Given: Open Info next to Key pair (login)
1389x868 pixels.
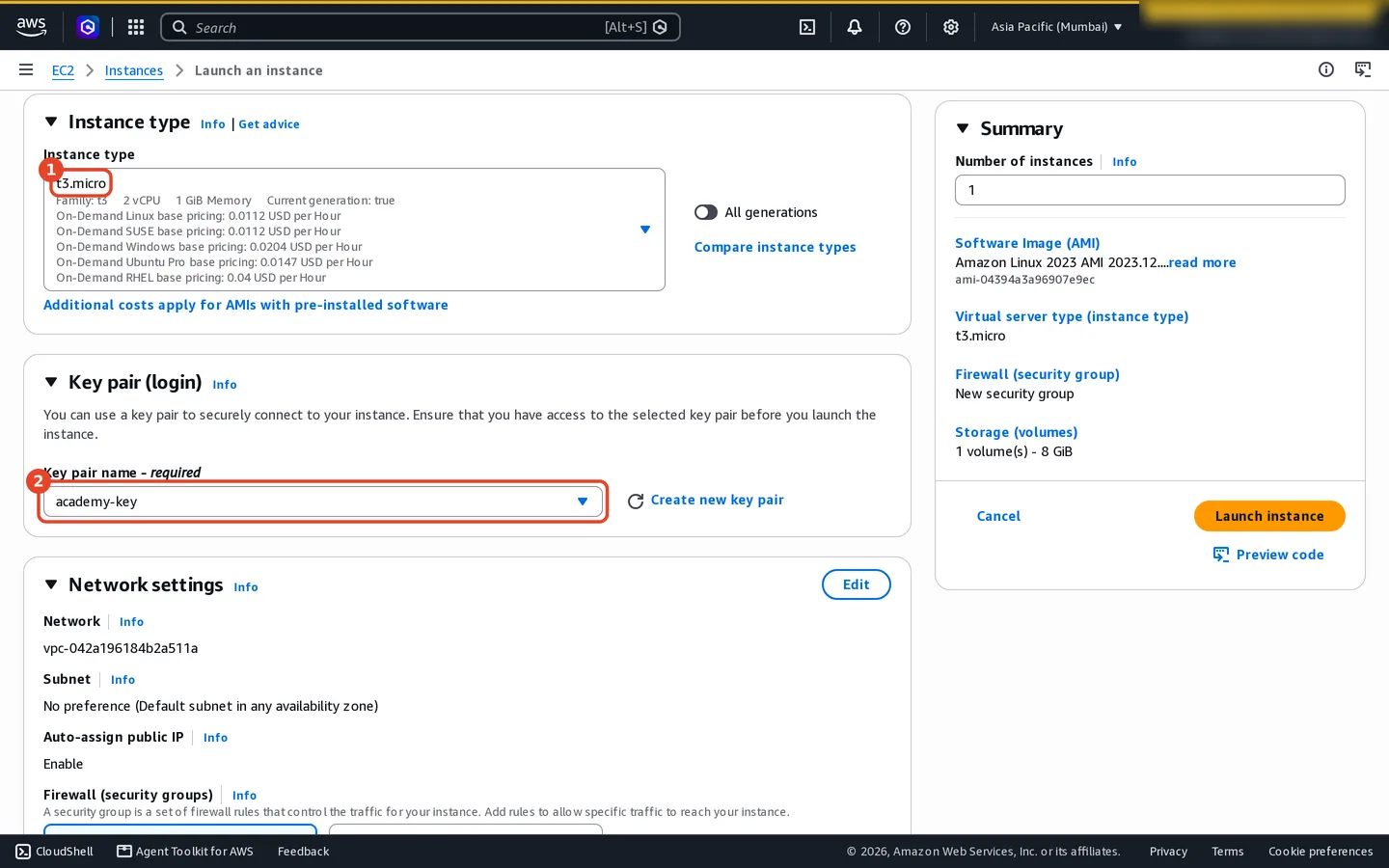Looking at the screenshot, I should tap(225, 385).
